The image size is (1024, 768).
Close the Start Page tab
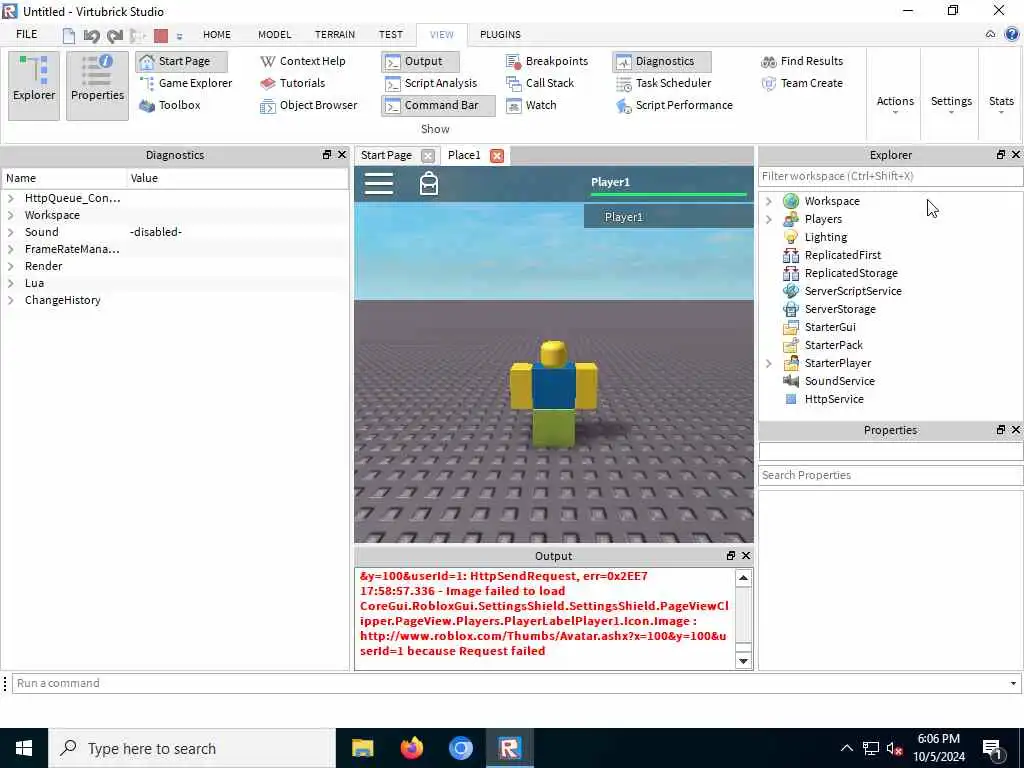[x=428, y=155]
